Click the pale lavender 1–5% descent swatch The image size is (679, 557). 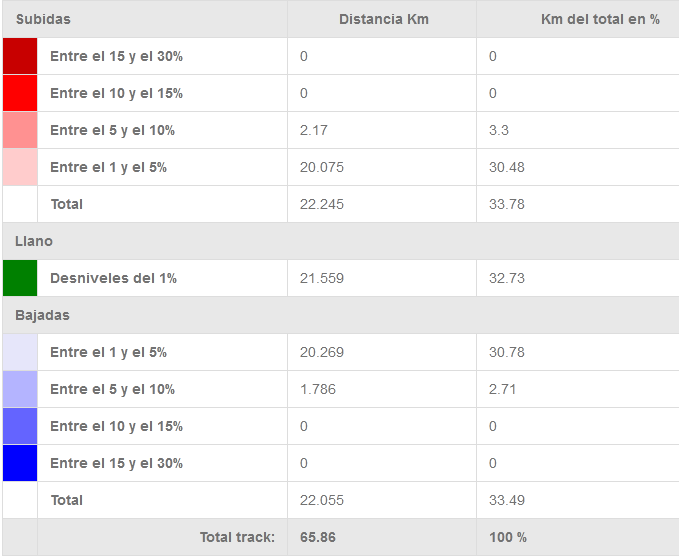click(x=20, y=352)
